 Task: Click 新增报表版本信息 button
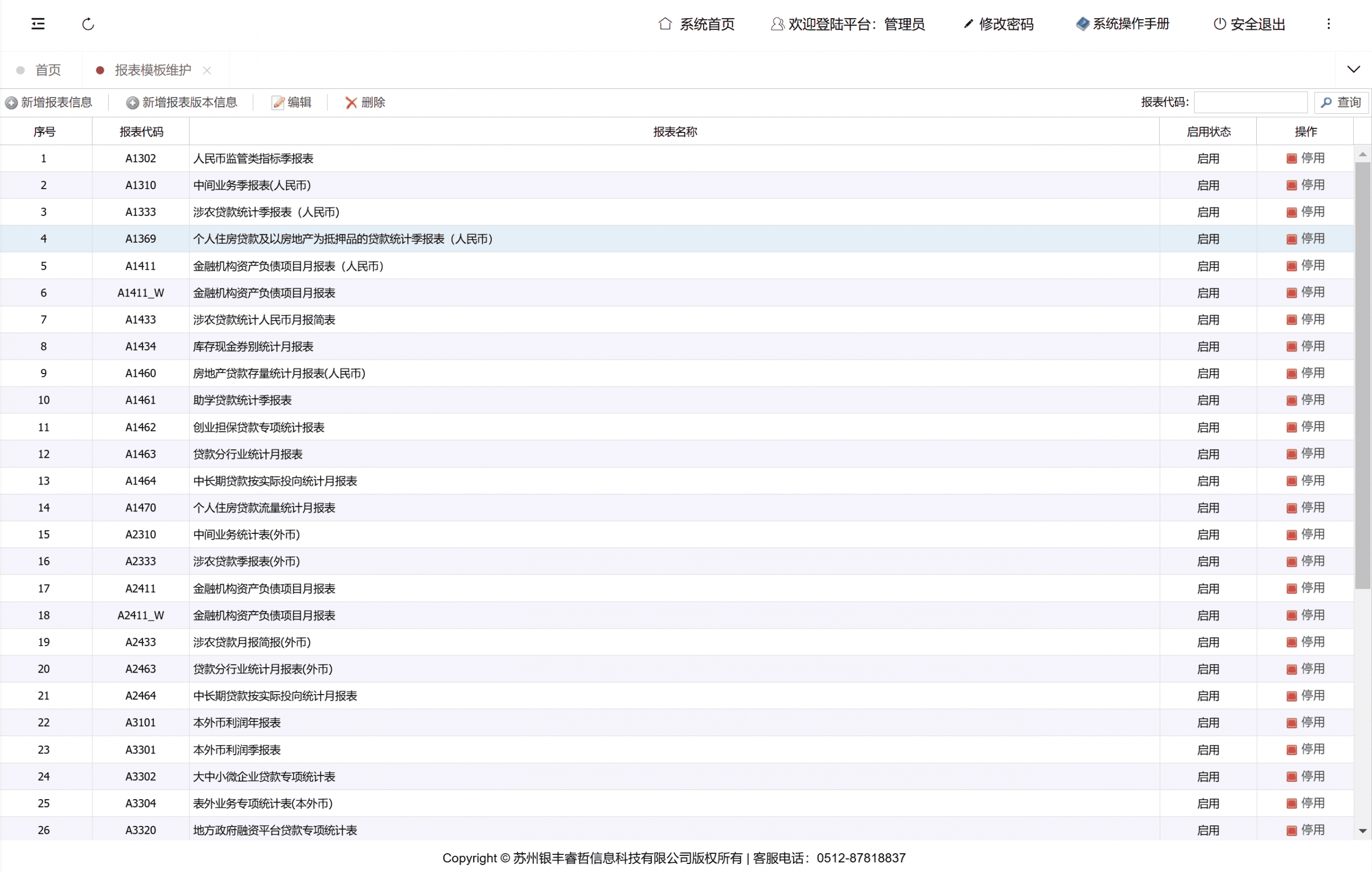point(182,102)
